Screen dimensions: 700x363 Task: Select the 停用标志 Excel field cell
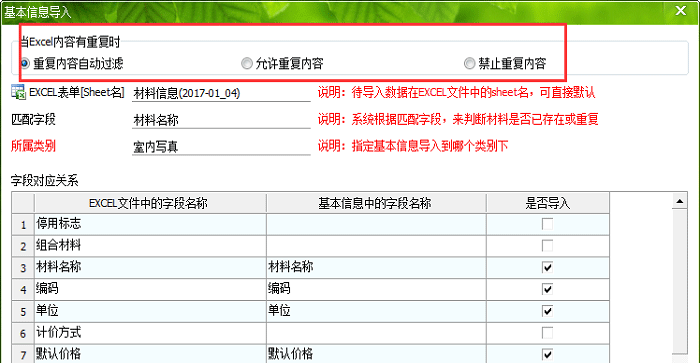click(x=150, y=224)
